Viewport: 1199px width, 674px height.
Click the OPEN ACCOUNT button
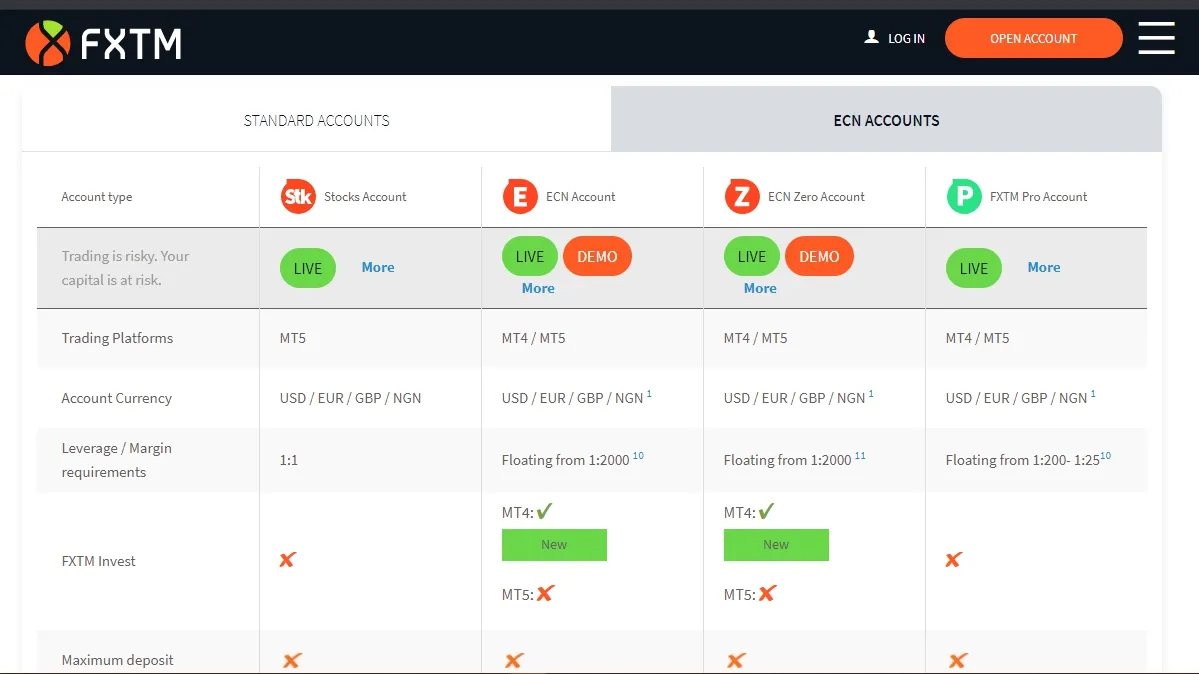pos(1033,38)
